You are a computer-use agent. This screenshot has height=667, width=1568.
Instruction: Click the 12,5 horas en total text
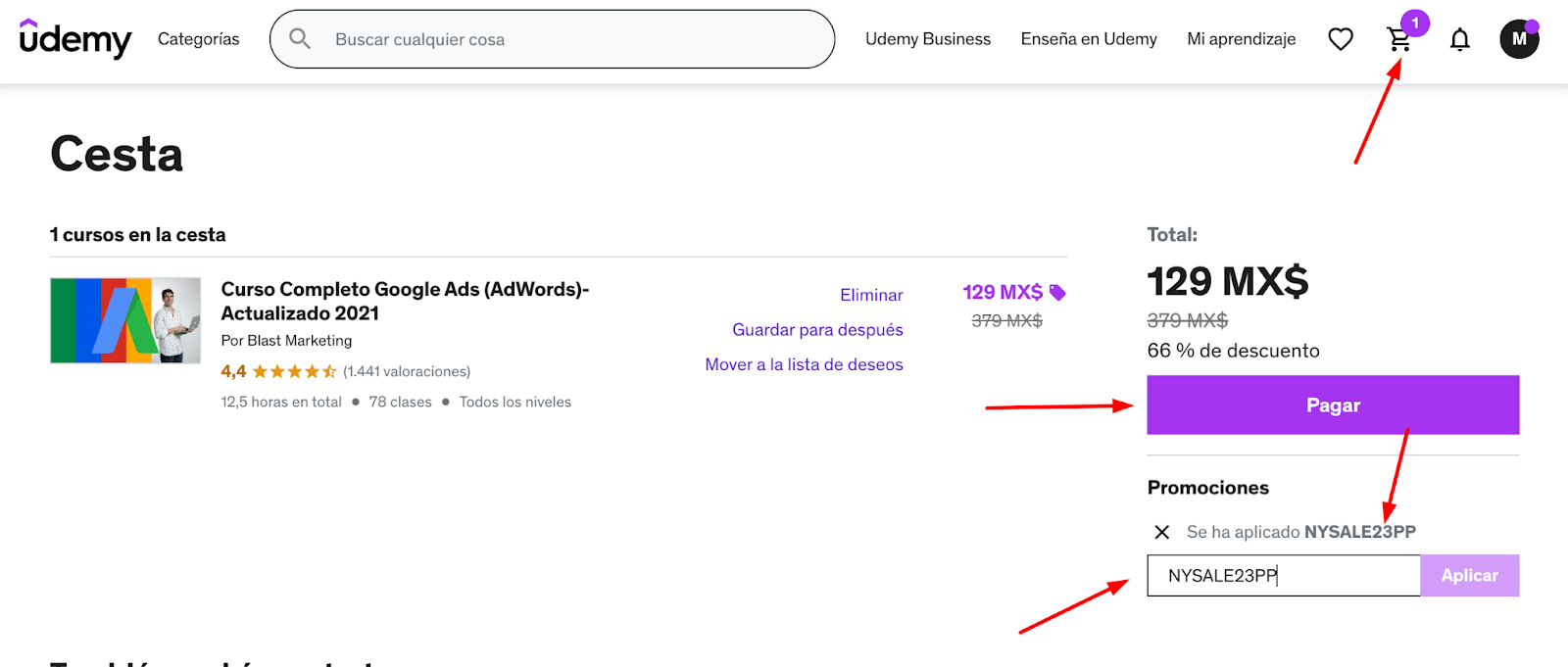click(281, 402)
